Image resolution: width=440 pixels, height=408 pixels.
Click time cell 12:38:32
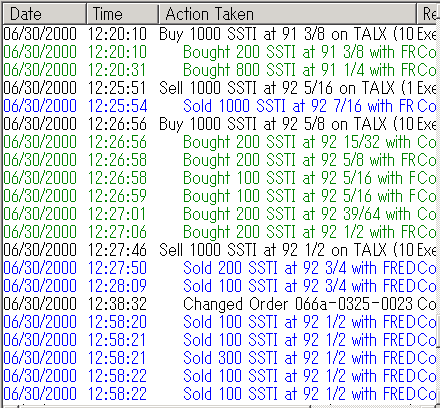coord(117,304)
